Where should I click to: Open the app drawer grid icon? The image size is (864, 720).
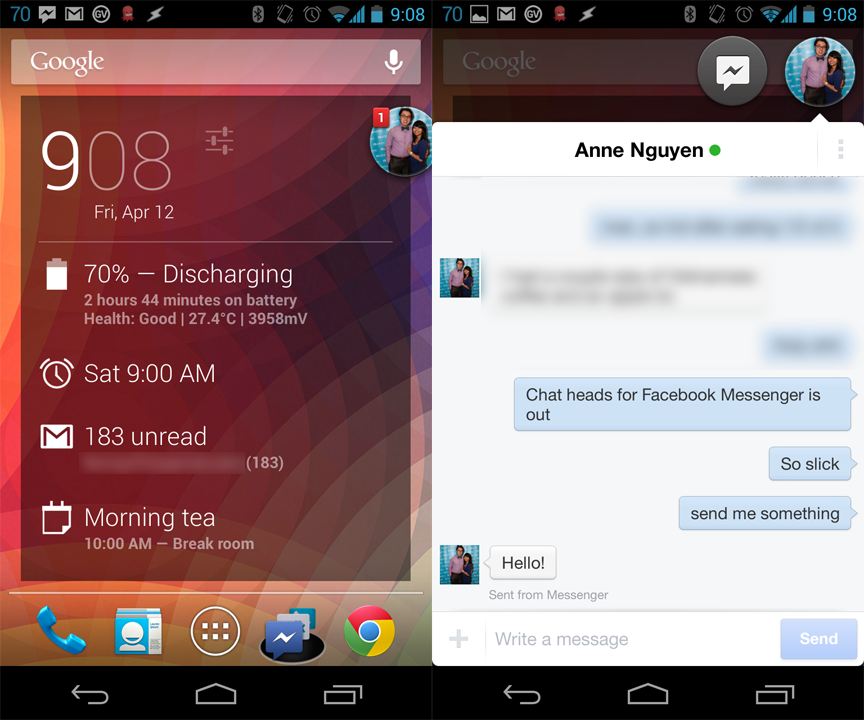[215, 632]
